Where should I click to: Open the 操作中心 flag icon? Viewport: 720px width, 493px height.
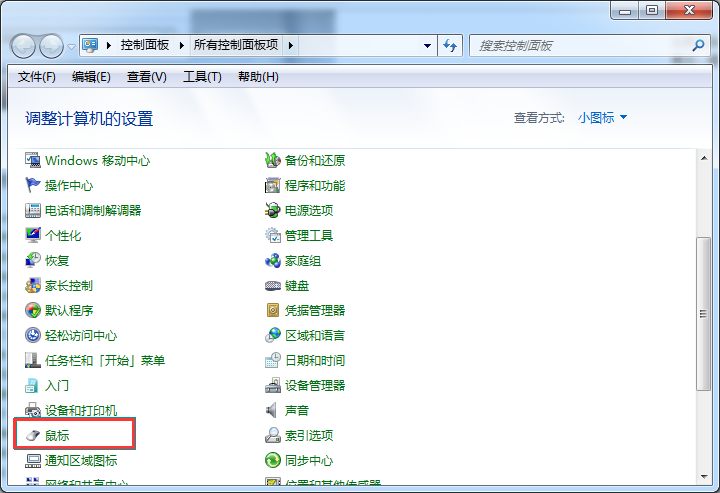point(33,186)
